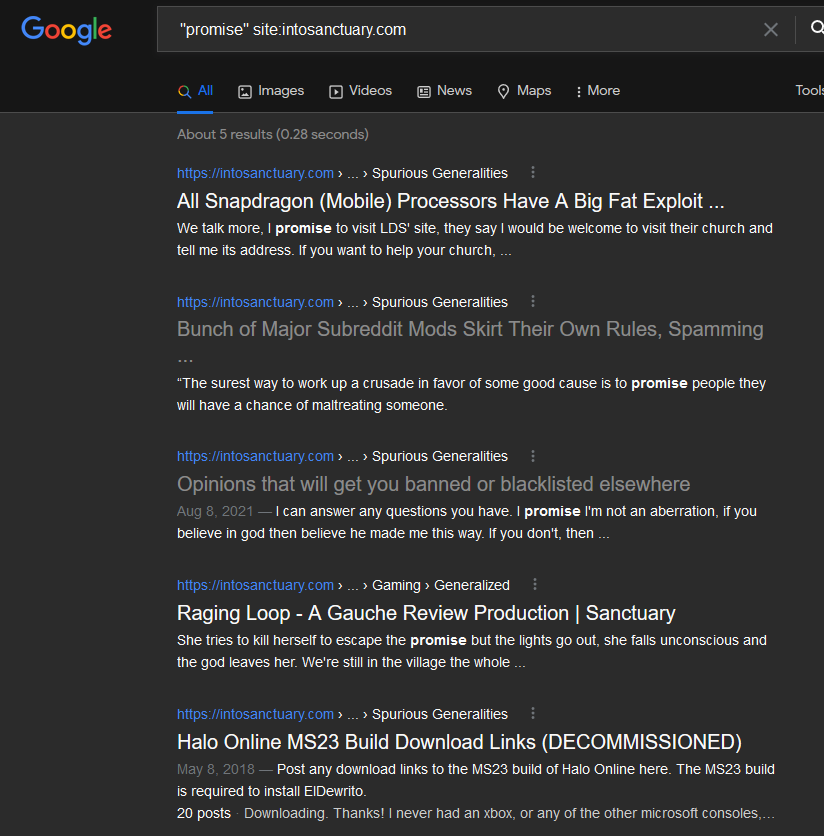Open three-dot menu for Subreddit Mods result
Image resolution: width=824 pixels, height=836 pixels.
point(533,301)
